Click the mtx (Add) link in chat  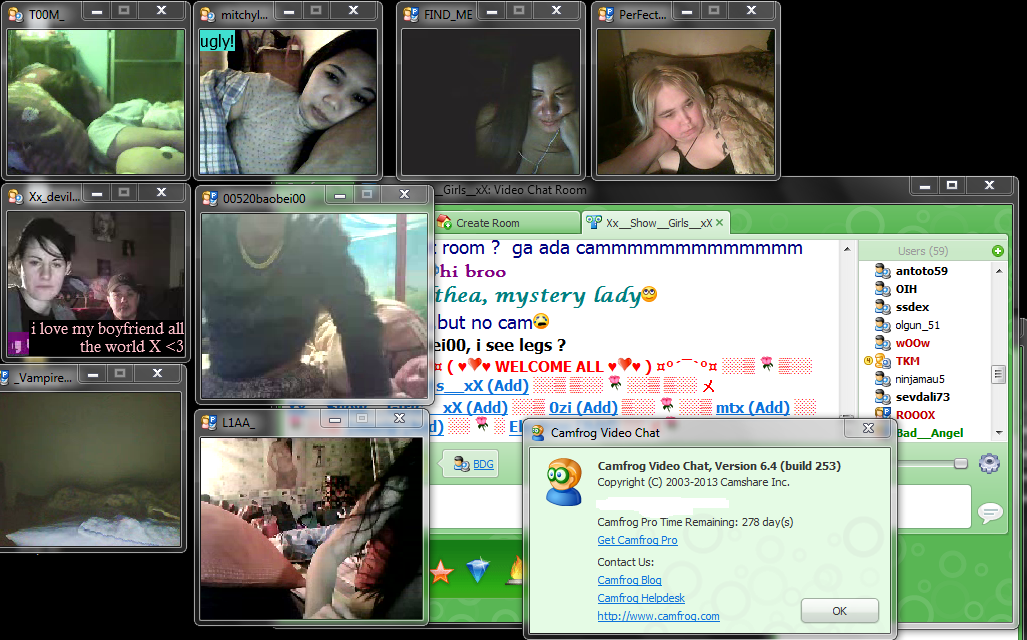point(753,407)
